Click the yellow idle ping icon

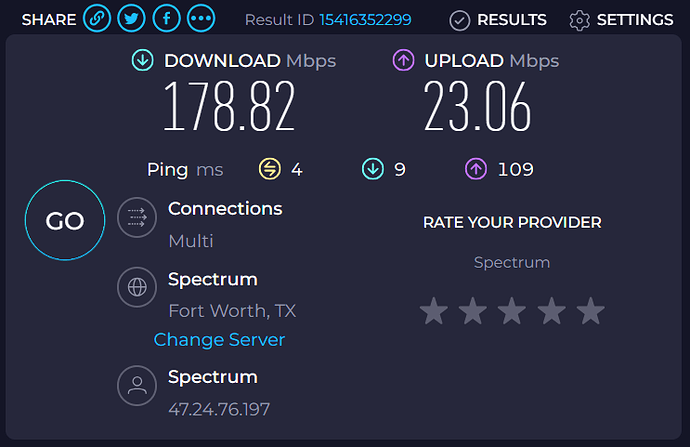click(x=269, y=169)
